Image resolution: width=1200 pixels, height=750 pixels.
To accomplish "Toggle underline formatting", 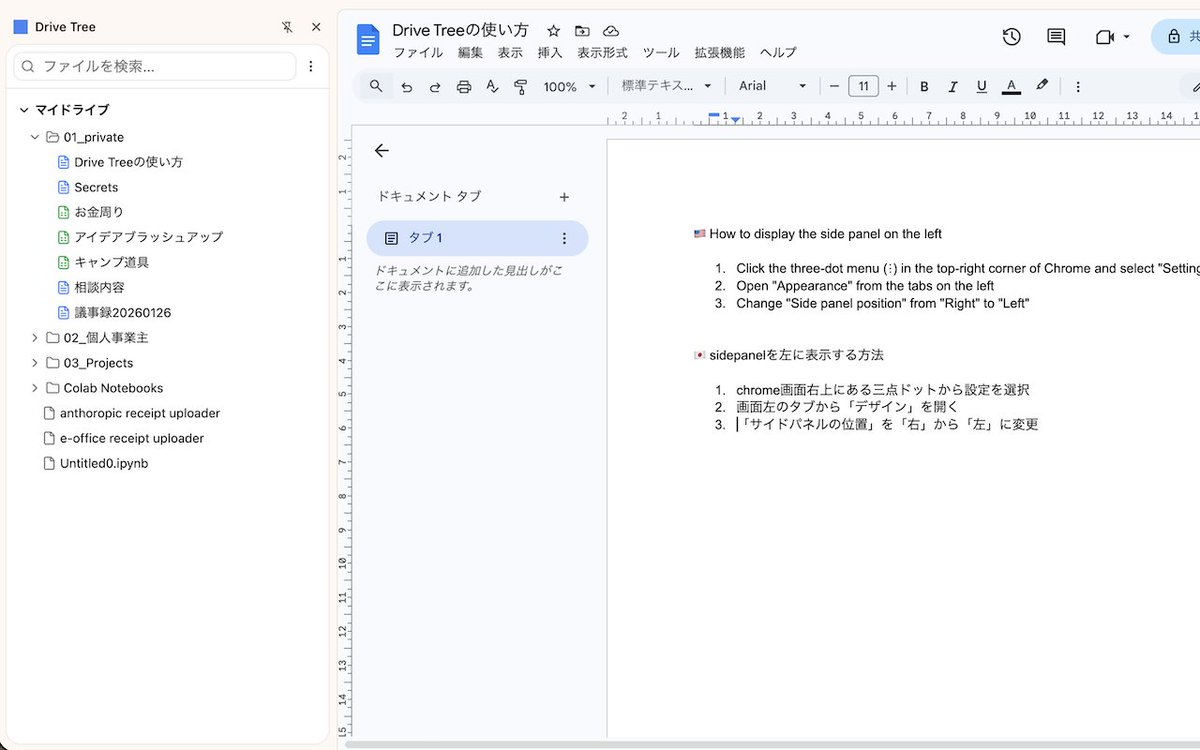I will (x=981, y=86).
